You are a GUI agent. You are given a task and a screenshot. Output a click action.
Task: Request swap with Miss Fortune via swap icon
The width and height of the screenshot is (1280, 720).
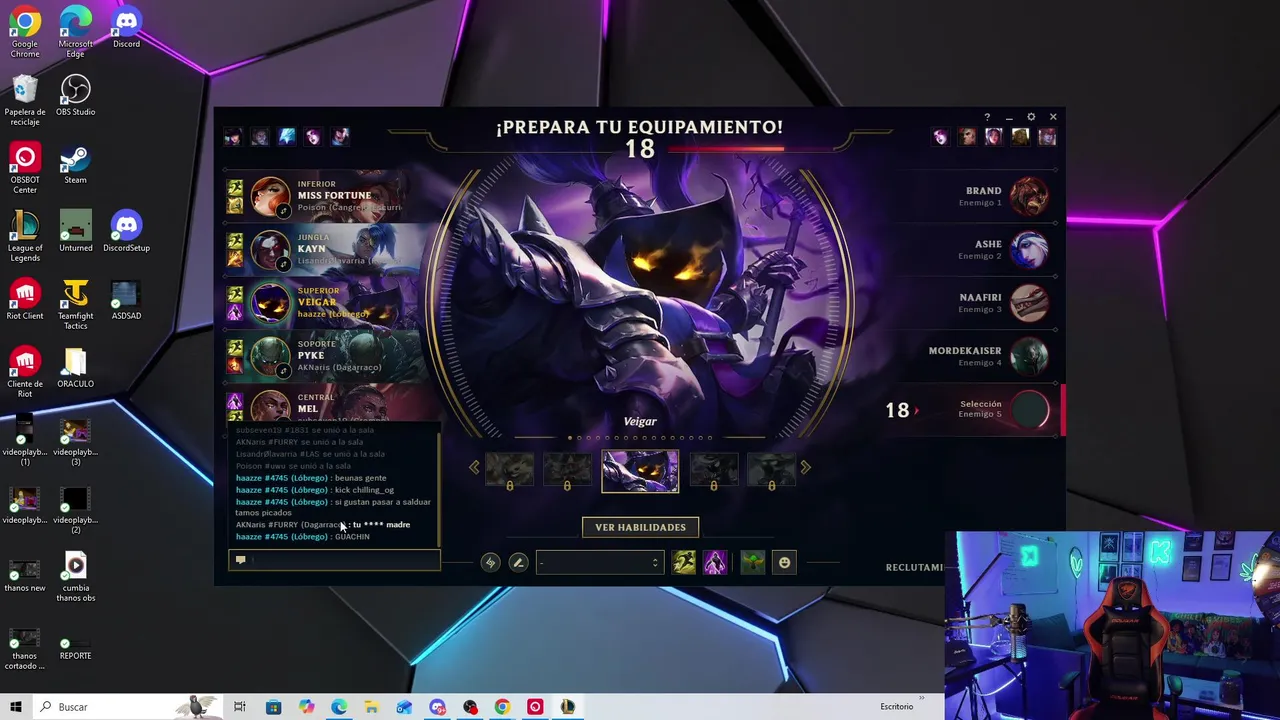pos(283,211)
